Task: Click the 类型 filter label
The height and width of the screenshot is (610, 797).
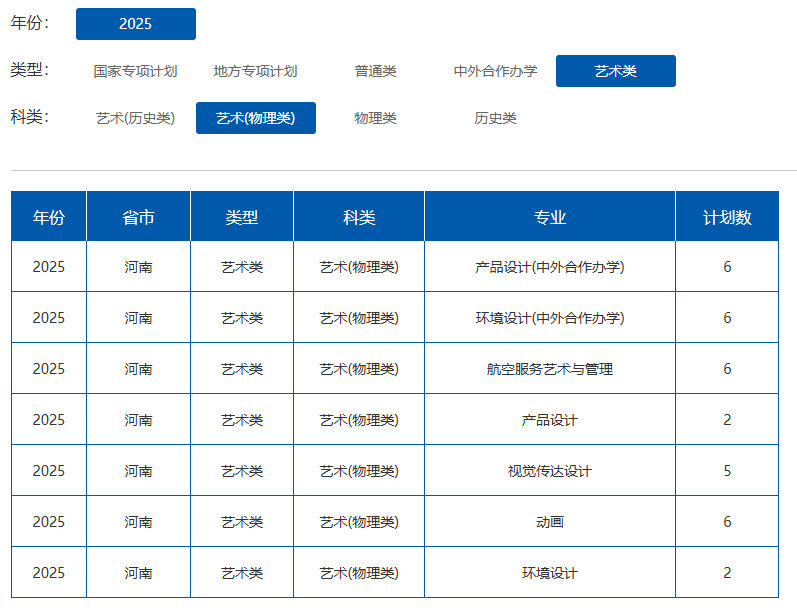Action: [x=29, y=70]
